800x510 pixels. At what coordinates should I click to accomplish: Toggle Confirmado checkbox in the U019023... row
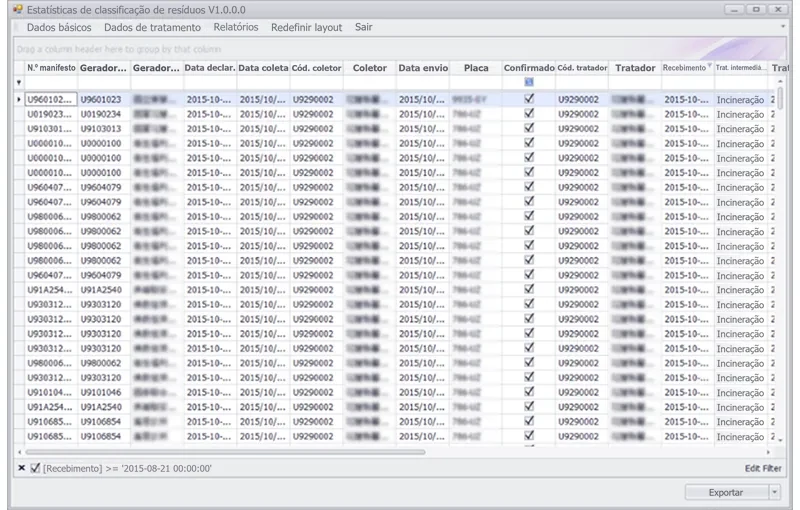(529, 114)
